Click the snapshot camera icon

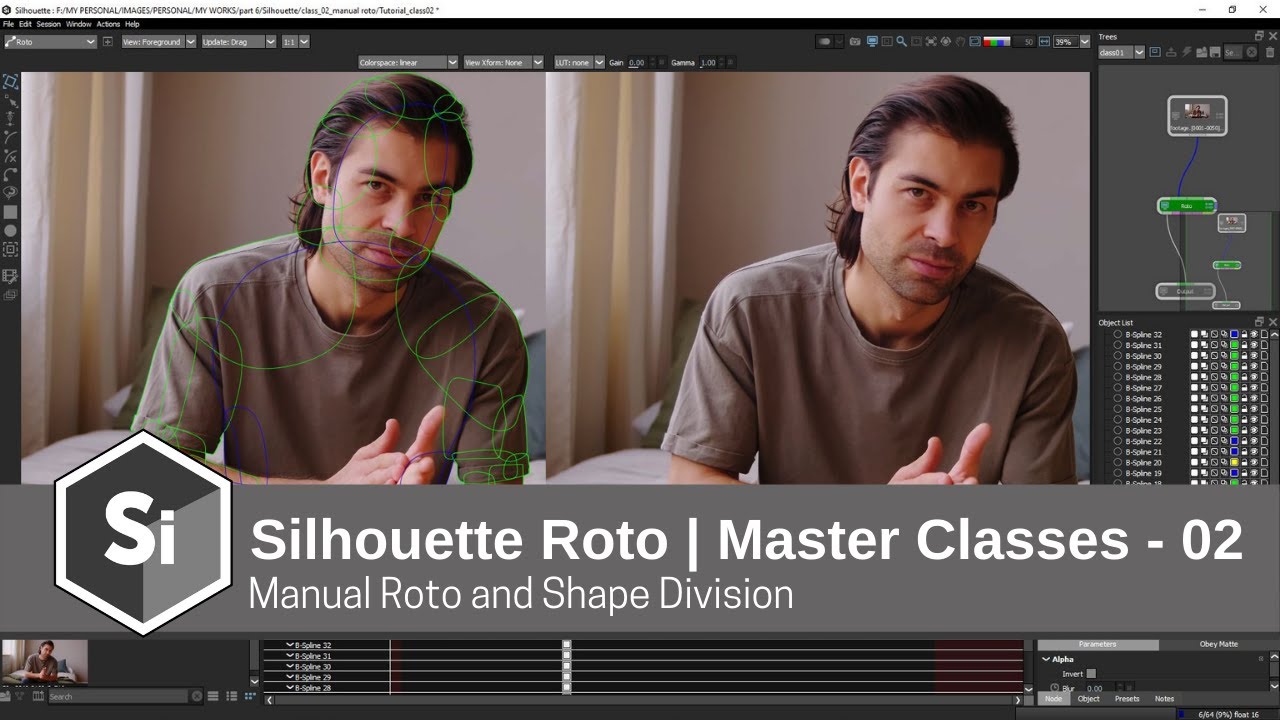pos(855,42)
